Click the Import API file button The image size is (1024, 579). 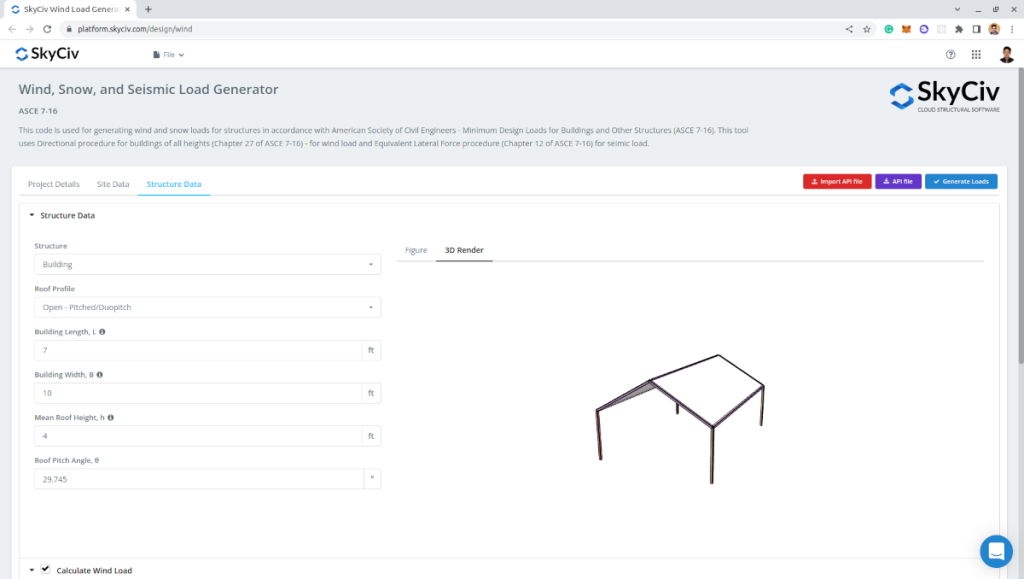click(x=837, y=181)
